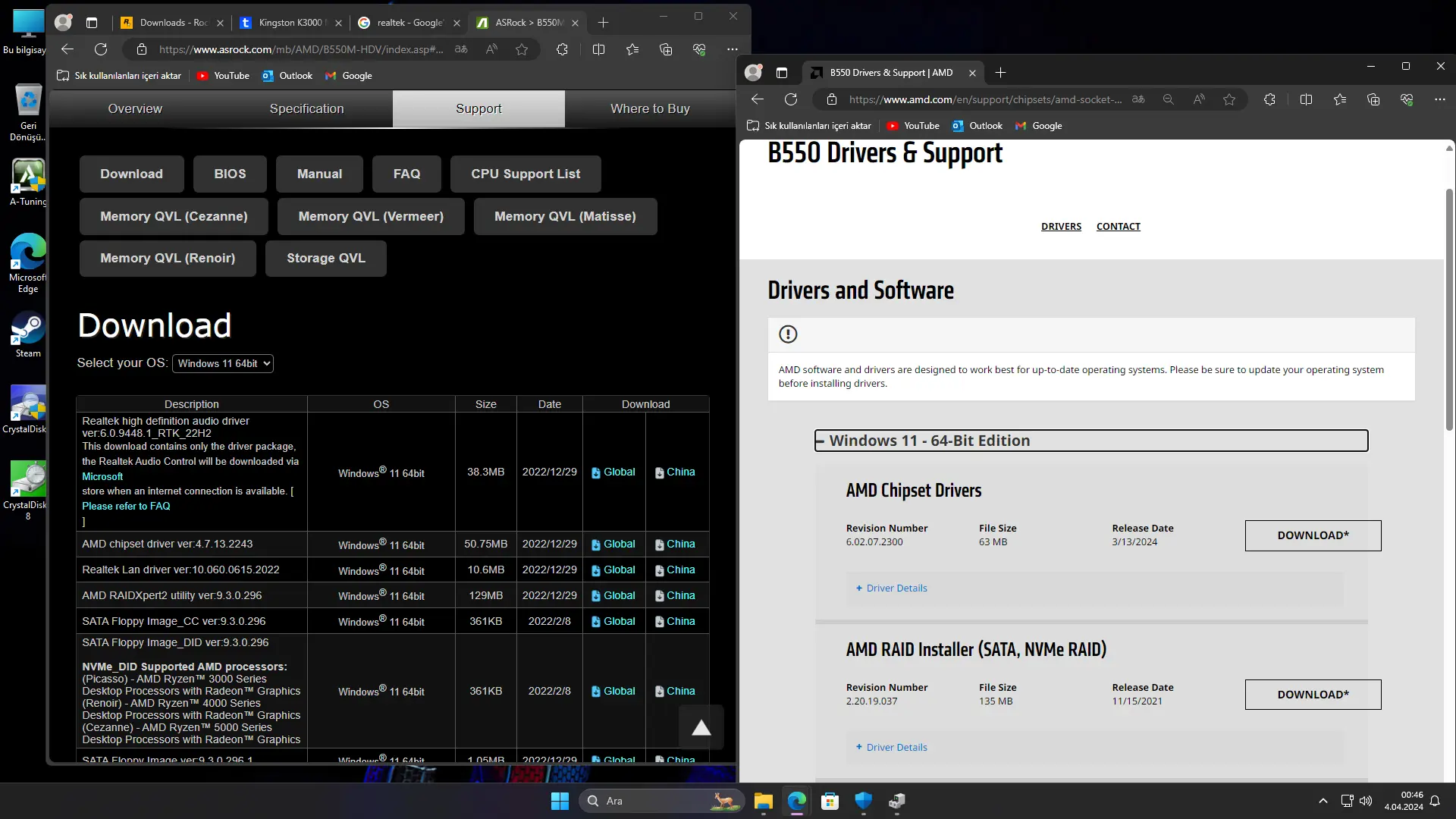
Task: Open collections in the AMD browser window
Action: [x=1373, y=99]
